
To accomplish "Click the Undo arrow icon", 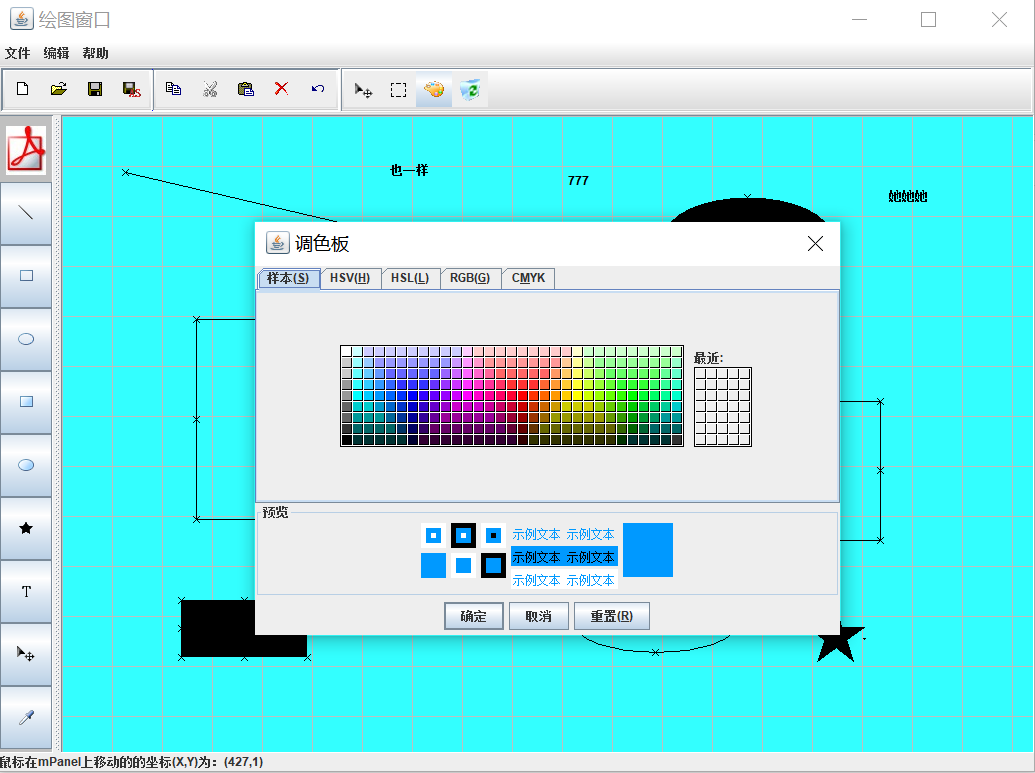I will (317, 89).
